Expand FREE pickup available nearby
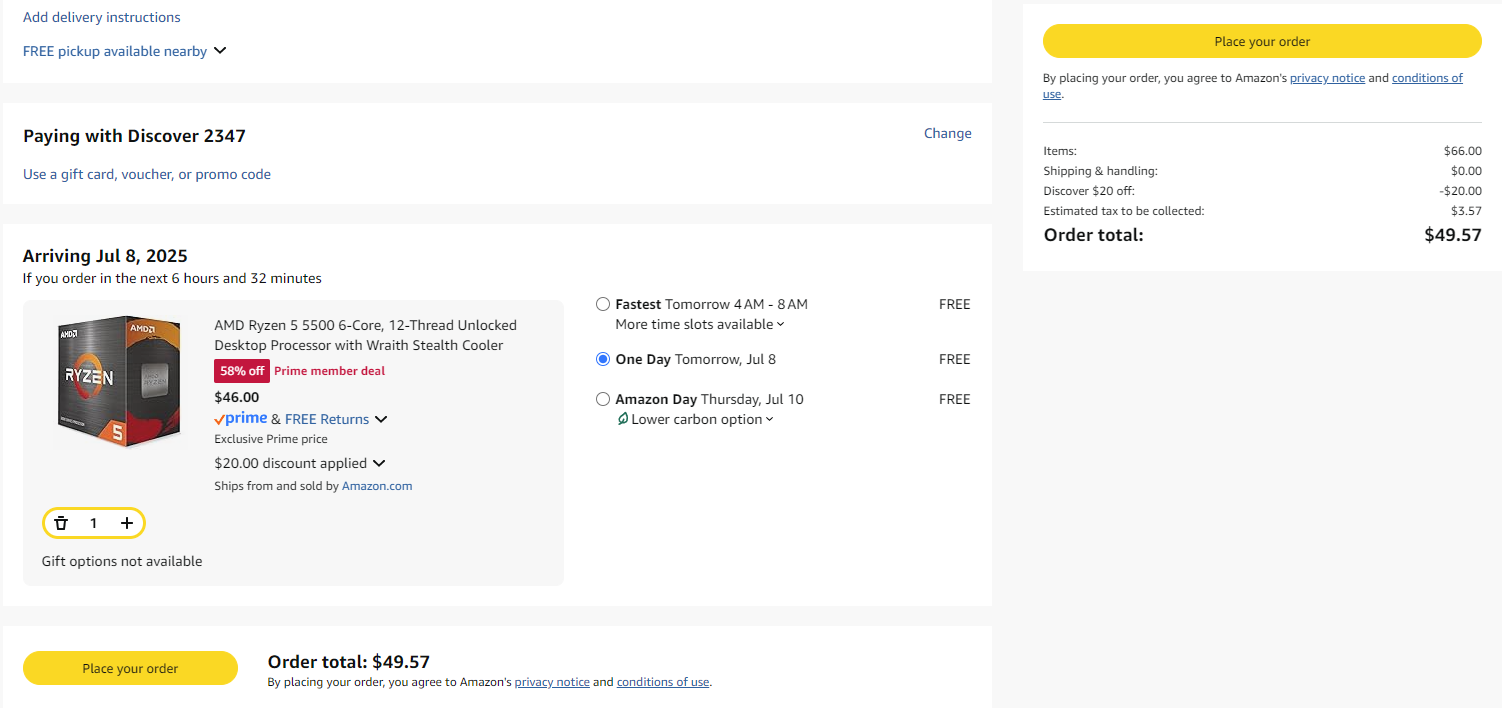 point(125,51)
